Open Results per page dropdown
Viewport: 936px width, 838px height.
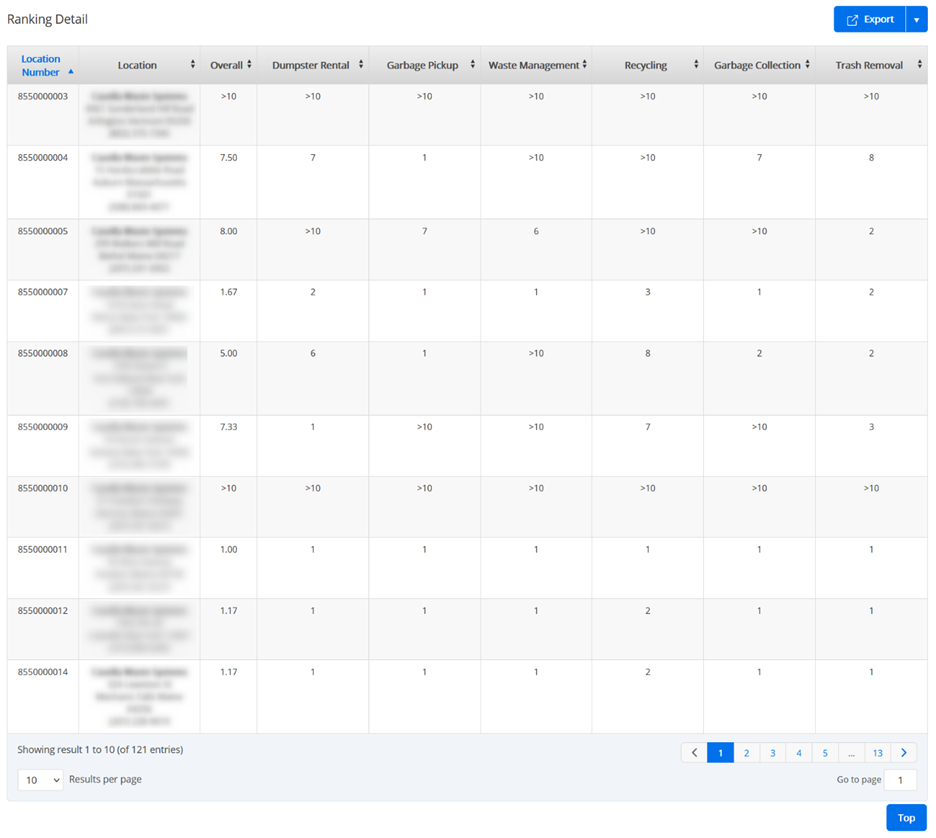(40, 780)
